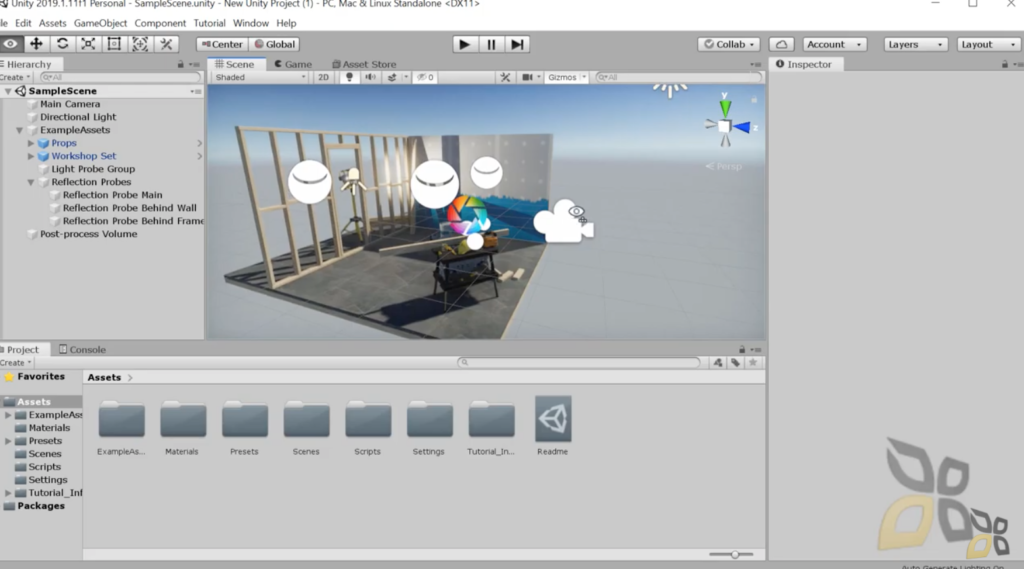The width and height of the screenshot is (1024, 569).
Task: Pause the game playback
Action: click(491, 44)
